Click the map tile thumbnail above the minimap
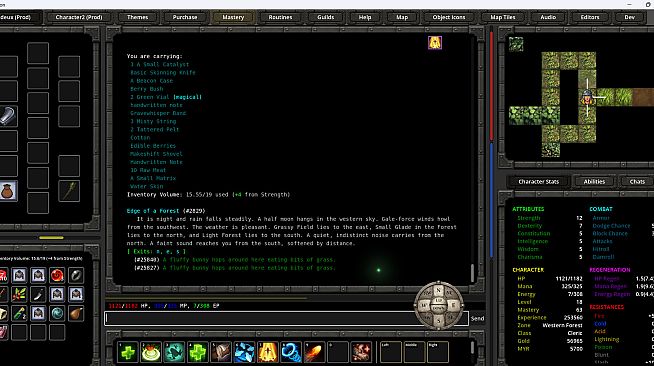 (x=516, y=44)
